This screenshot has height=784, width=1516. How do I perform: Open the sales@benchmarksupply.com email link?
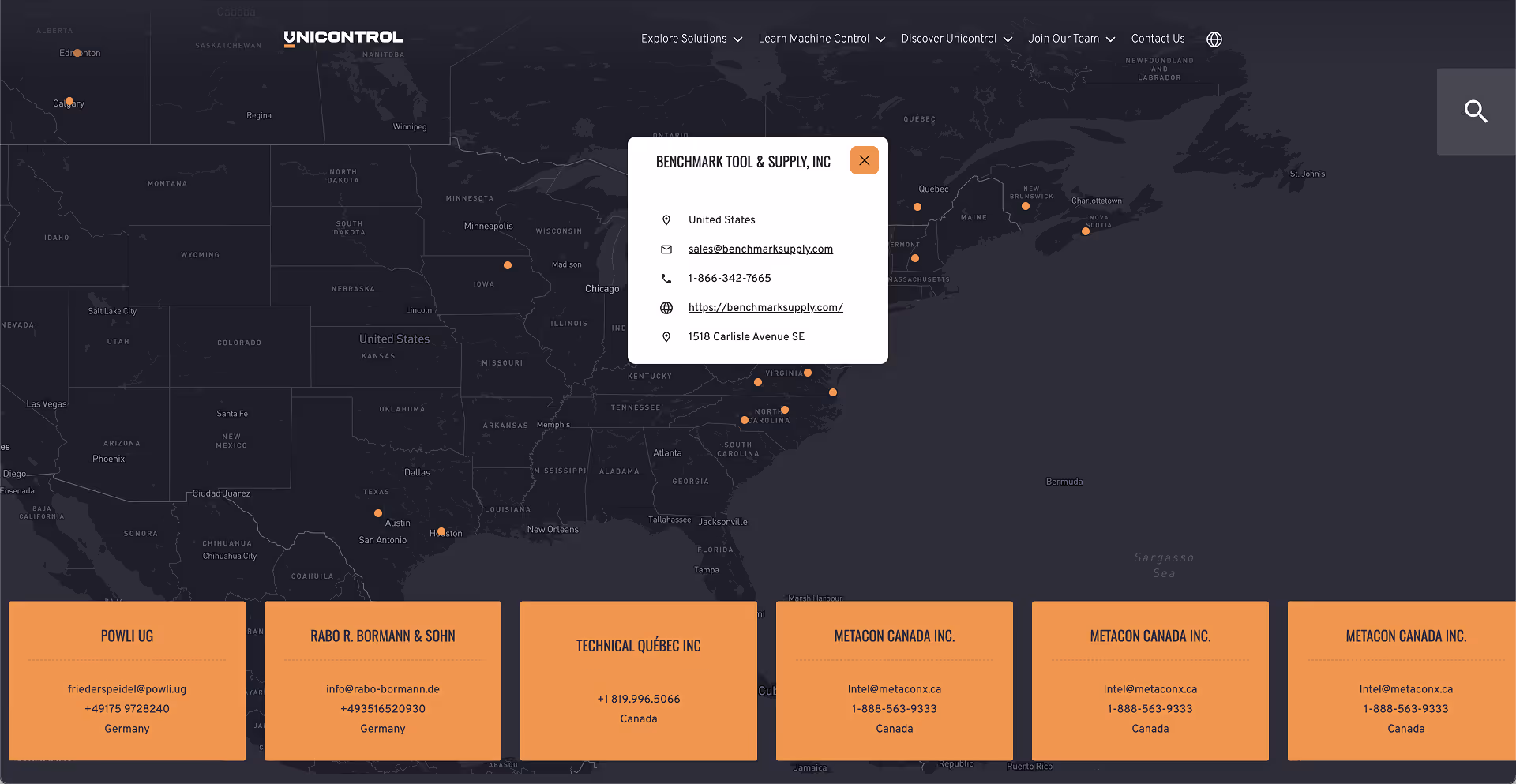click(760, 249)
